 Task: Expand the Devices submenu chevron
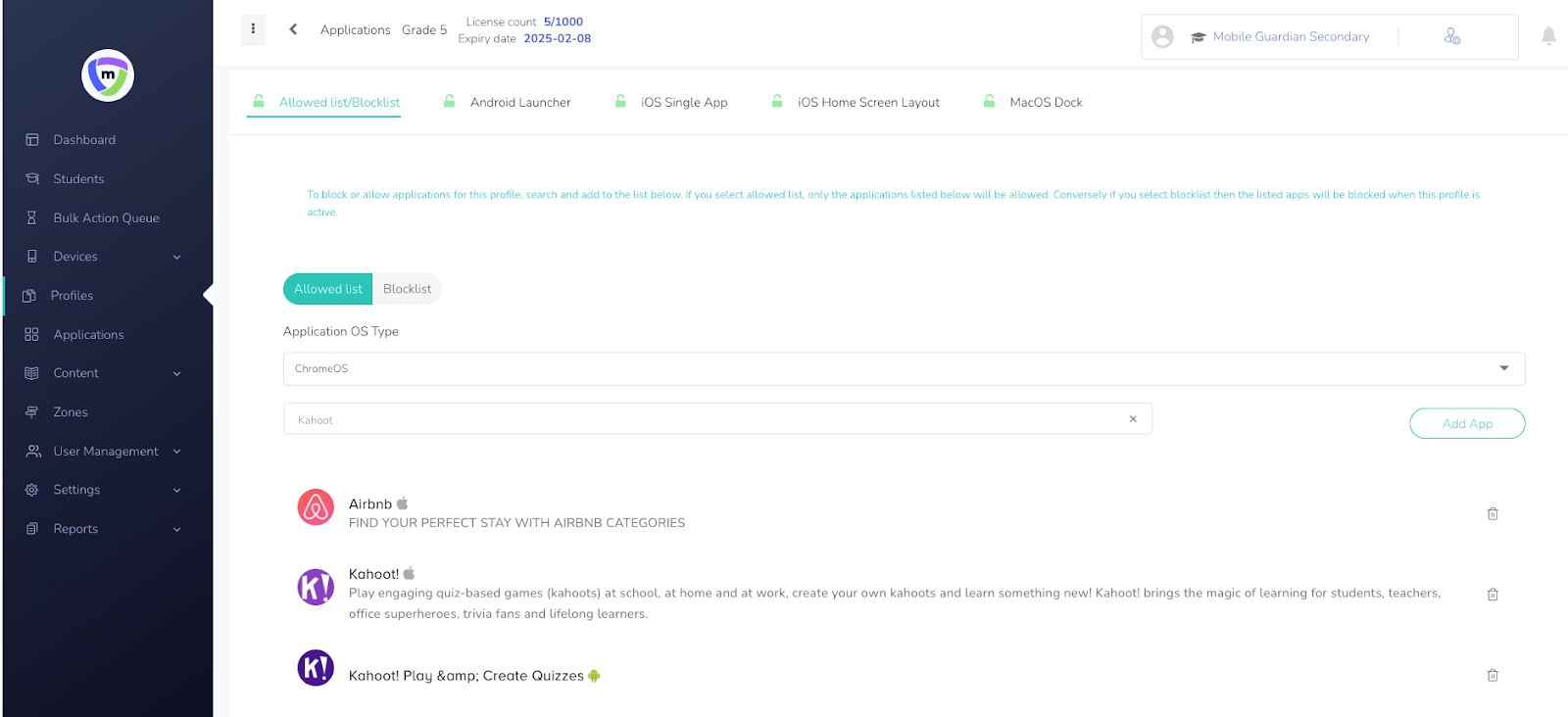[177, 258]
